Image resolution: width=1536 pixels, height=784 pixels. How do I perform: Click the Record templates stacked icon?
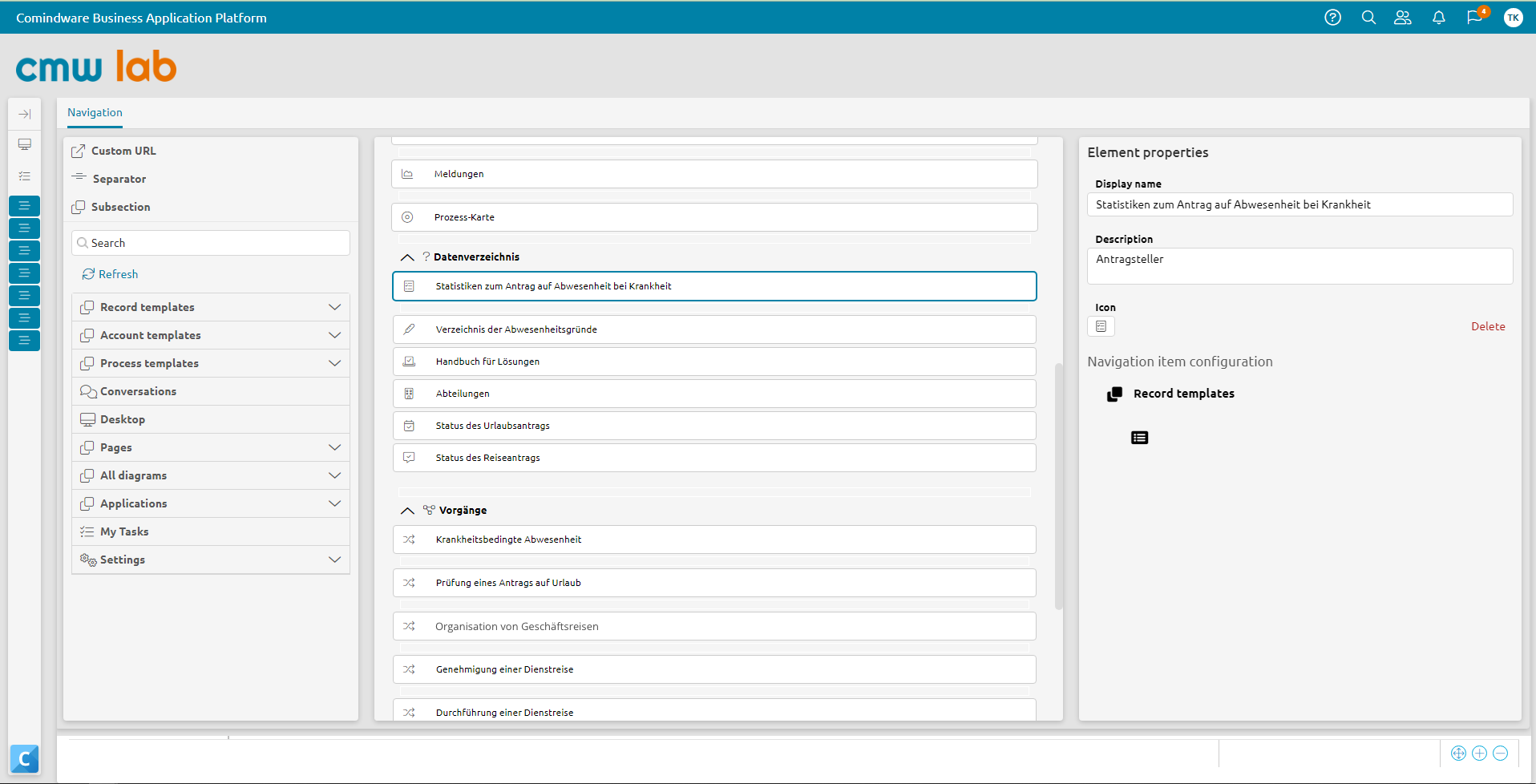tap(1114, 394)
